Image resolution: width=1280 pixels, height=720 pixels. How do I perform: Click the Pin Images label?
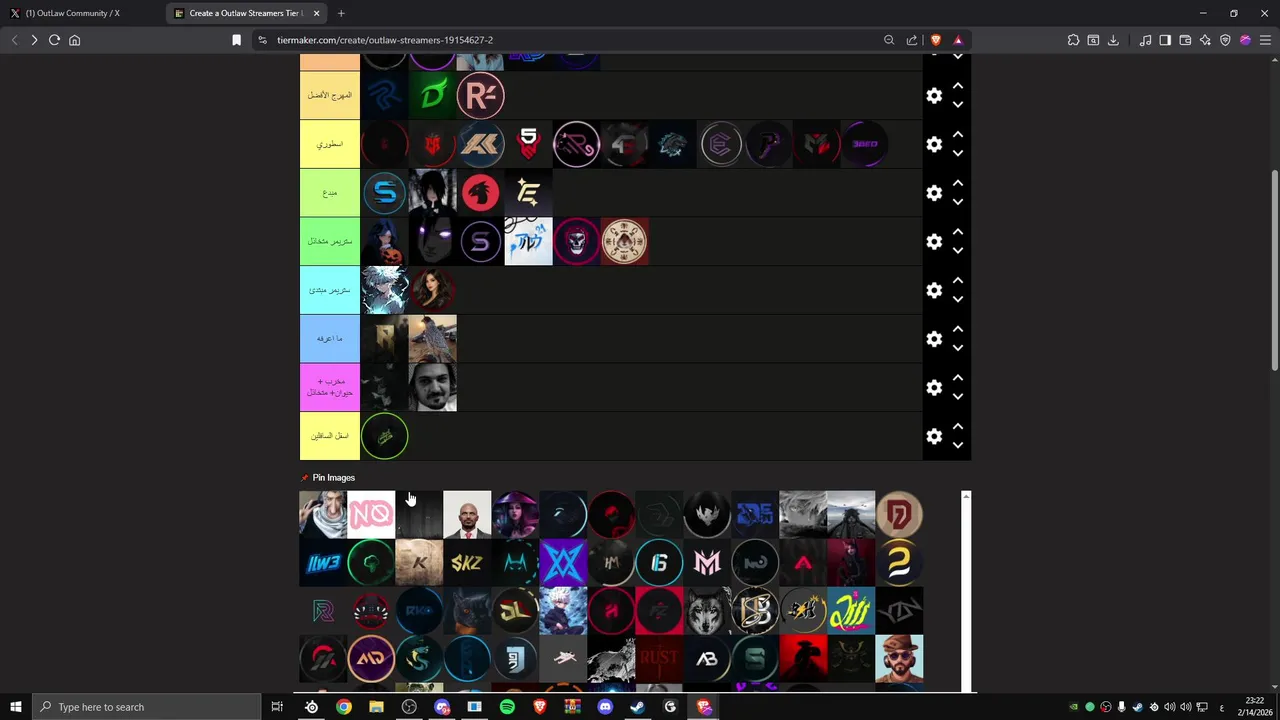click(x=334, y=478)
